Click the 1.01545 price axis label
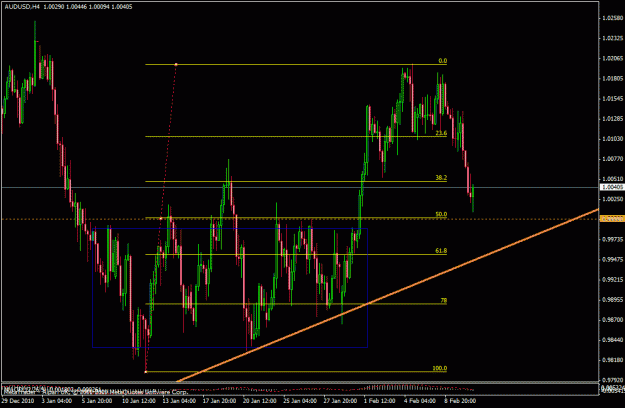This screenshot has width=625, height=408. click(x=612, y=98)
